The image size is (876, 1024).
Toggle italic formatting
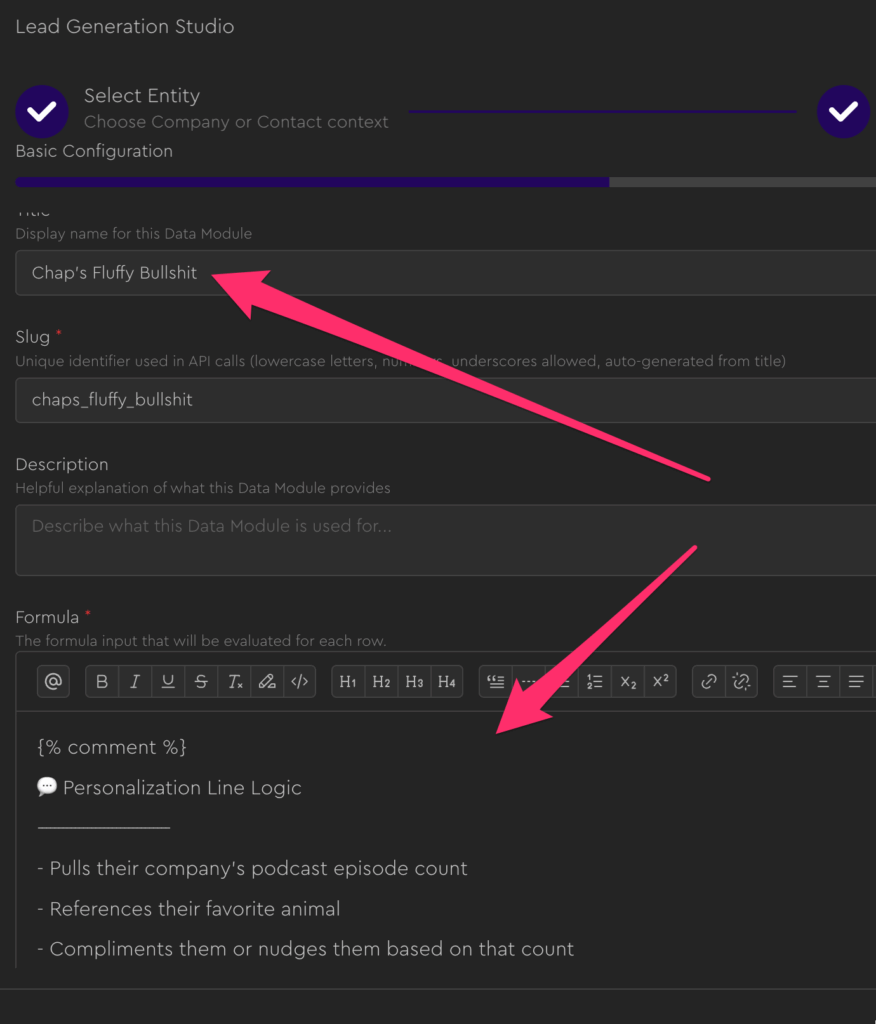tap(135, 682)
